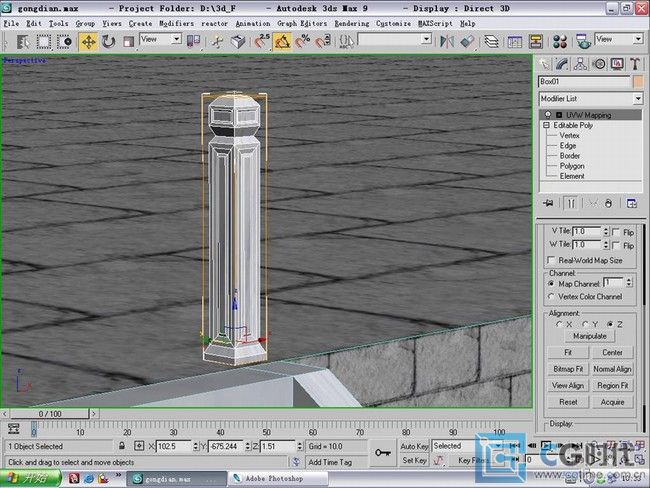650x488 pixels.
Task: Click the Align tool icon
Action: coord(467,41)
